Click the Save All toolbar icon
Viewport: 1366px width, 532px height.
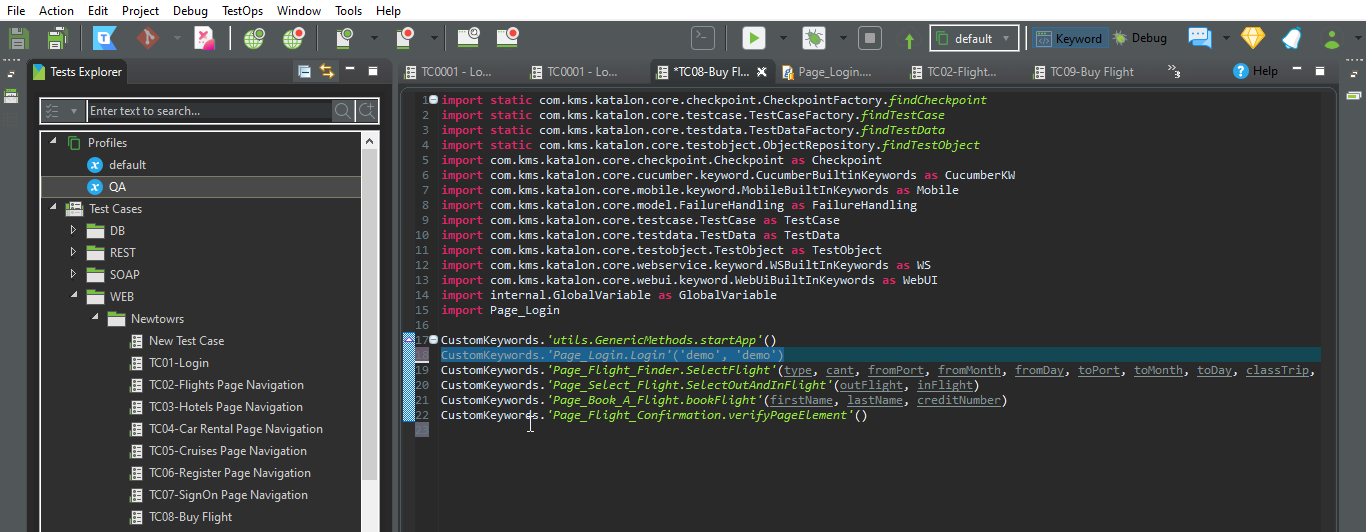pyautogui.click(x=56, y=38)
